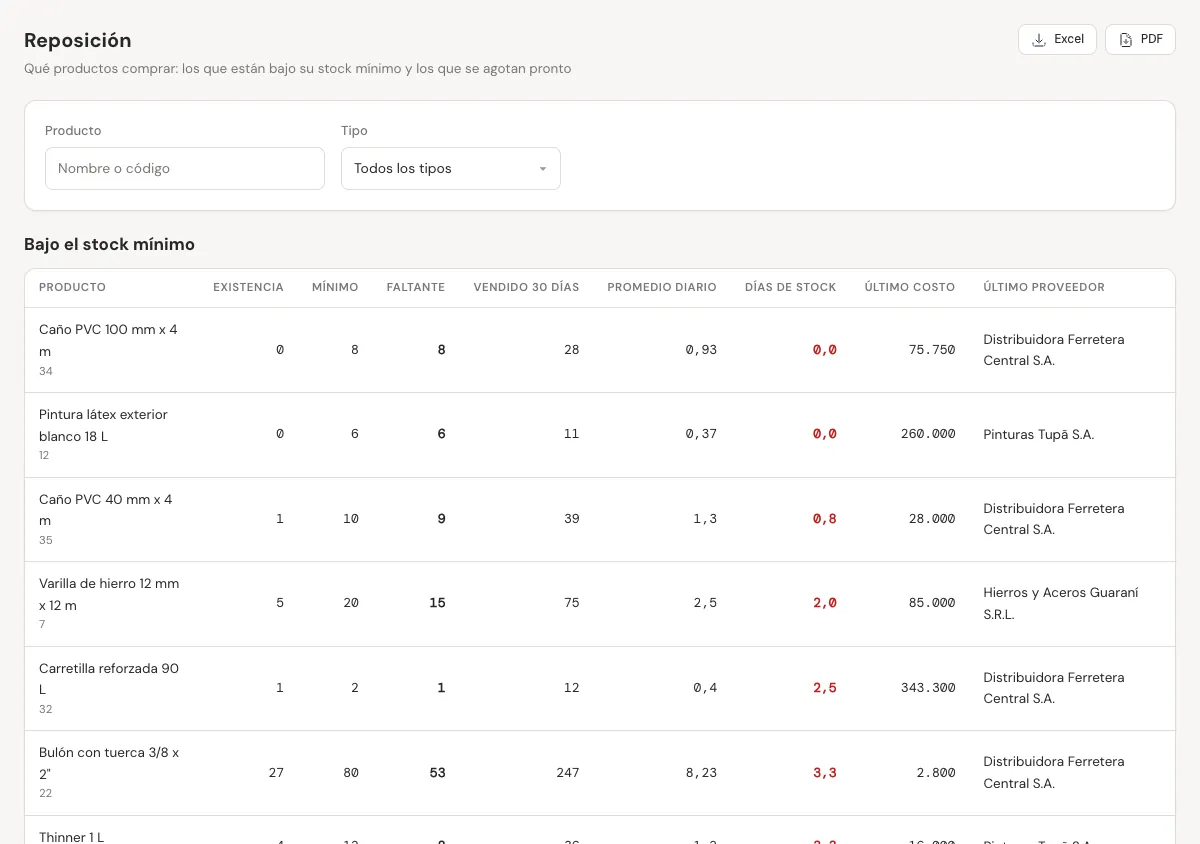Click last cost 28.000

click(x=932, y=519)
